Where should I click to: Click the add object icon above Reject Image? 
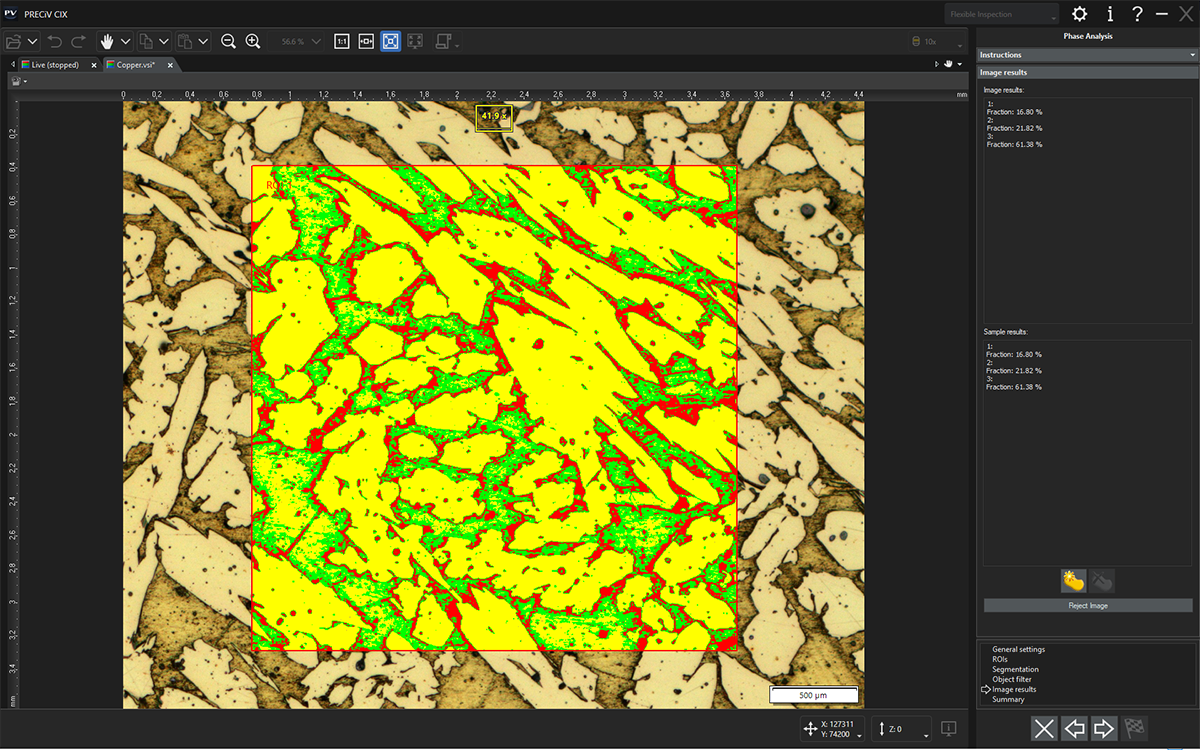click(x=1073, y=580)
